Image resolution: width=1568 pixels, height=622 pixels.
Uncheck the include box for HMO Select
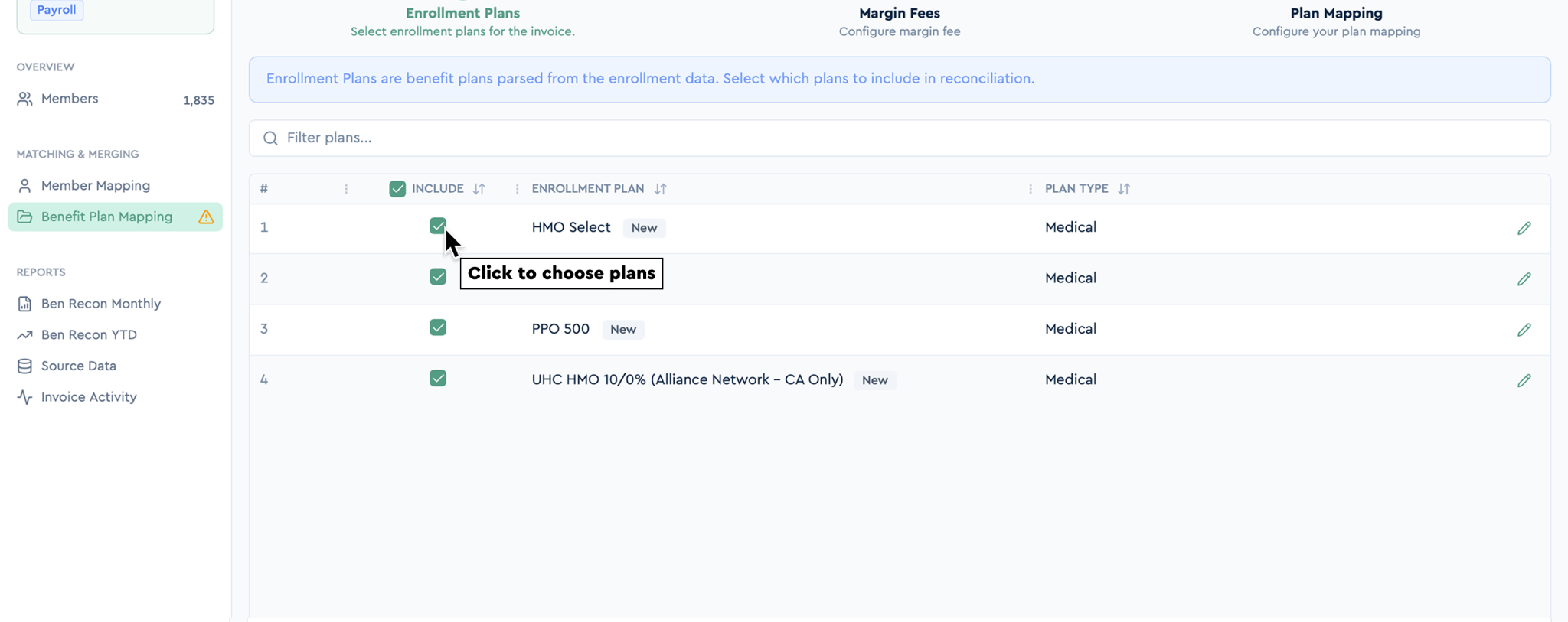[x=438, y=226]
